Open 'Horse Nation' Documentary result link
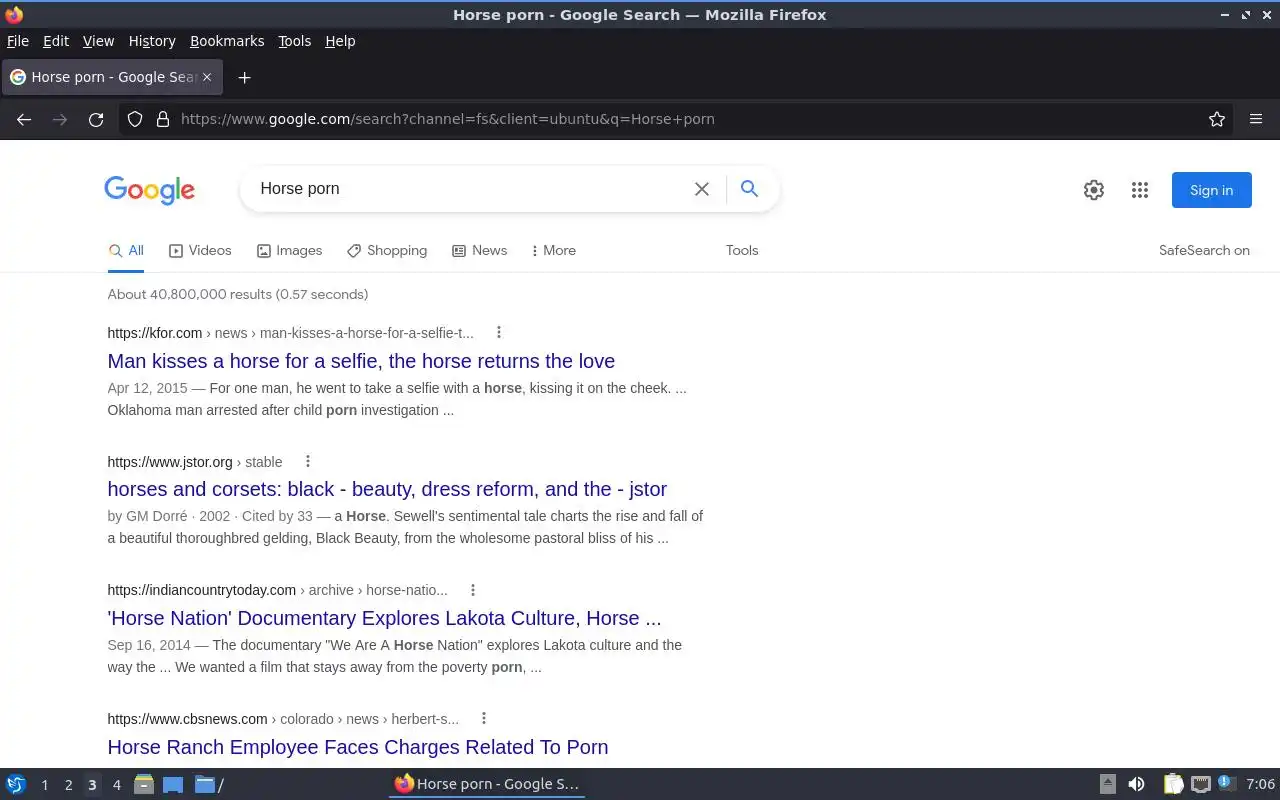Screen dimensions: 1280x800 pyautogui.click(x=384, y=618)
